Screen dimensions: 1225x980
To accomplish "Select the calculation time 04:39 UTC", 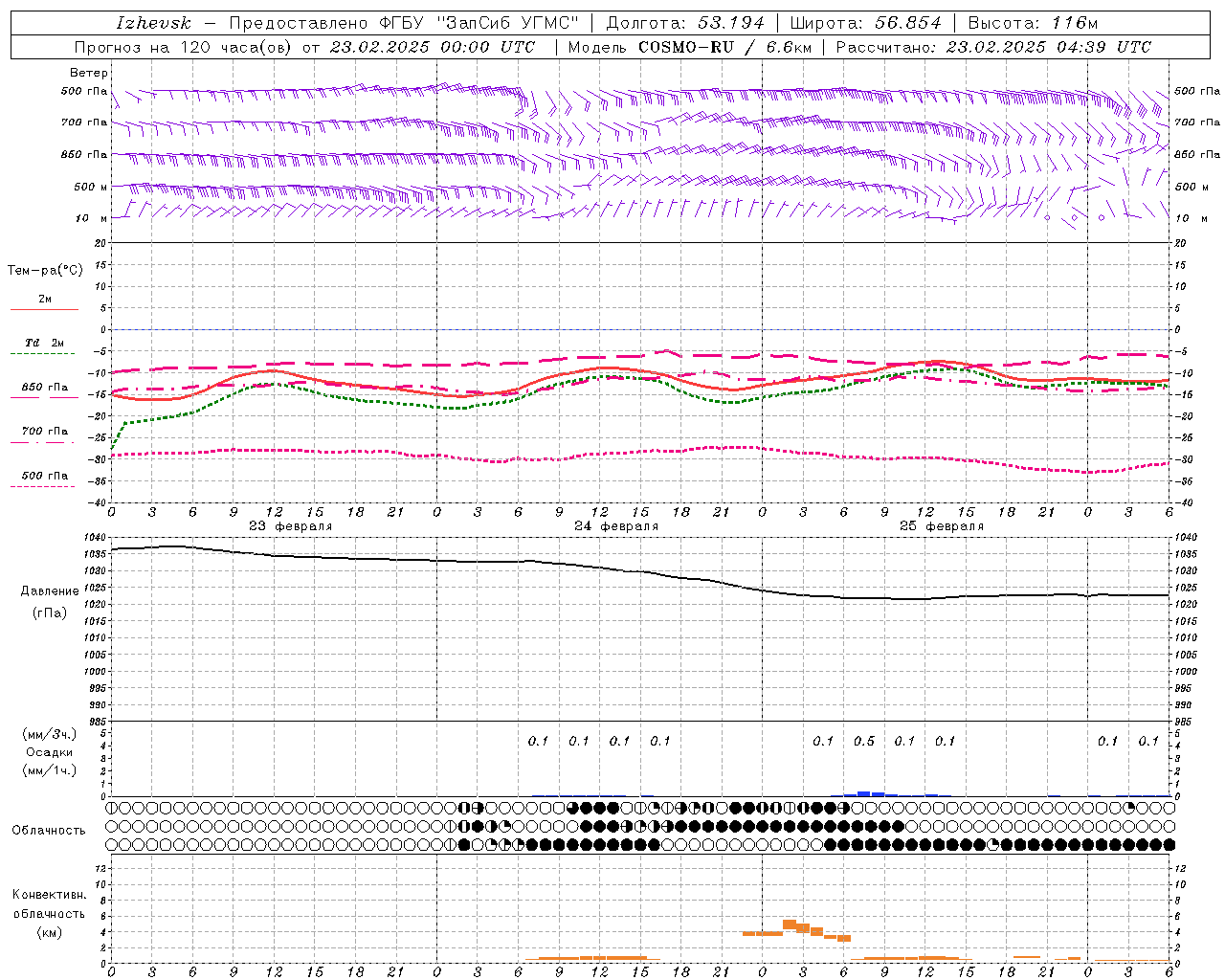I will tap(1104, 47).
